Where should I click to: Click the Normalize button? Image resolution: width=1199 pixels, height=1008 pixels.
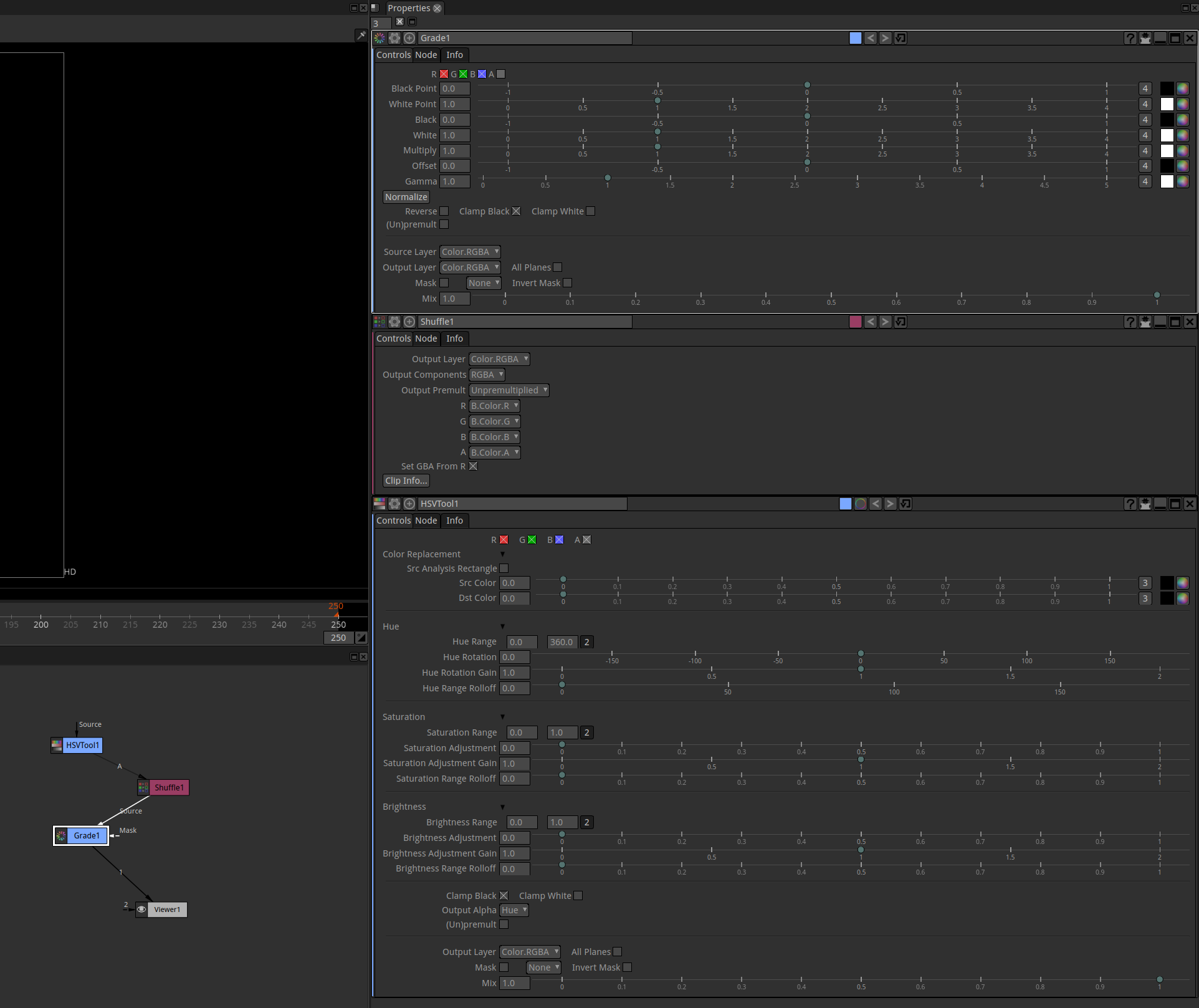coord(406,197)
